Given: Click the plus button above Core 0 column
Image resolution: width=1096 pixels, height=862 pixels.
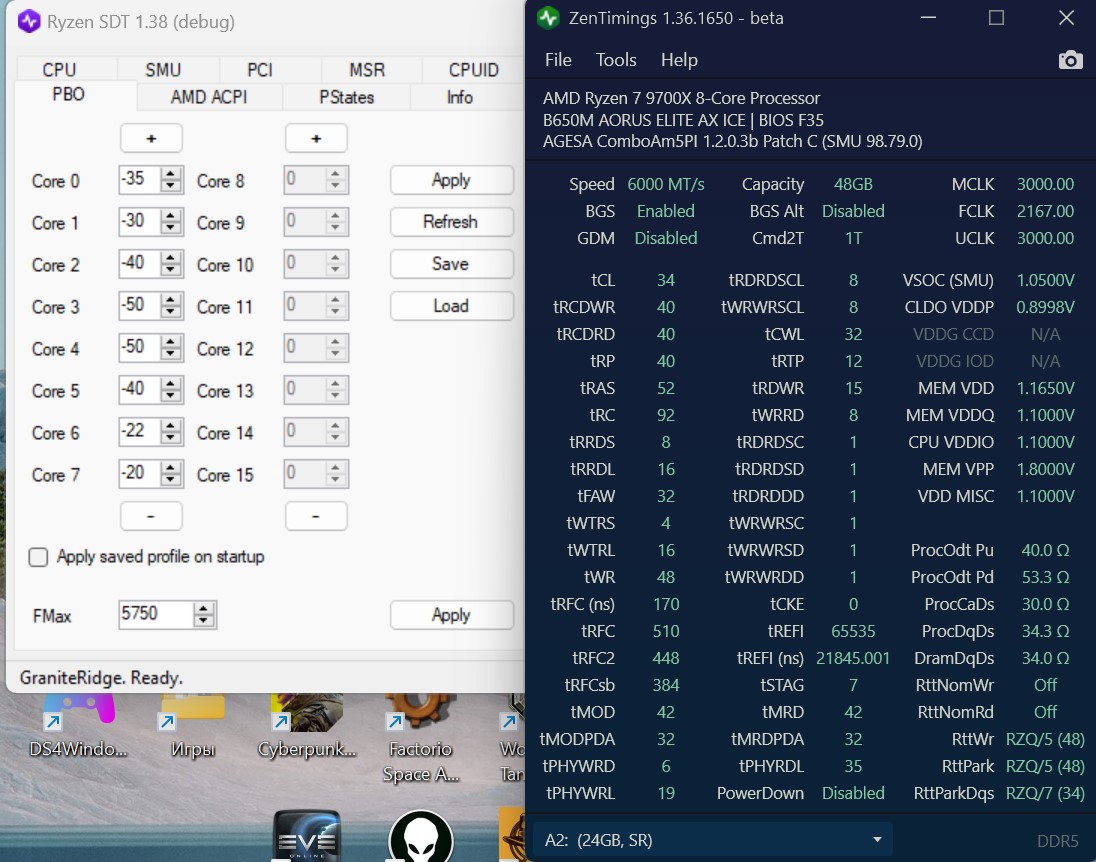Looking at the screenshot, I should (151, 138).
